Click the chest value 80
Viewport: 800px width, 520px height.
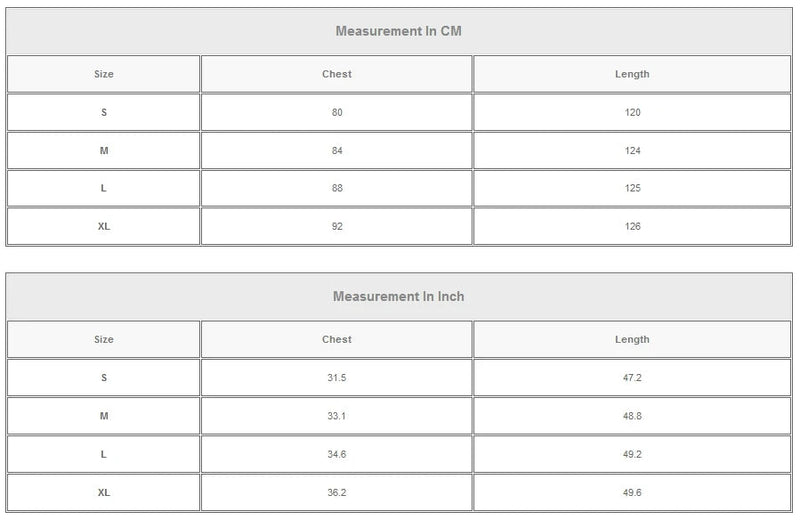pyautogui.click(x=337, y=112)
